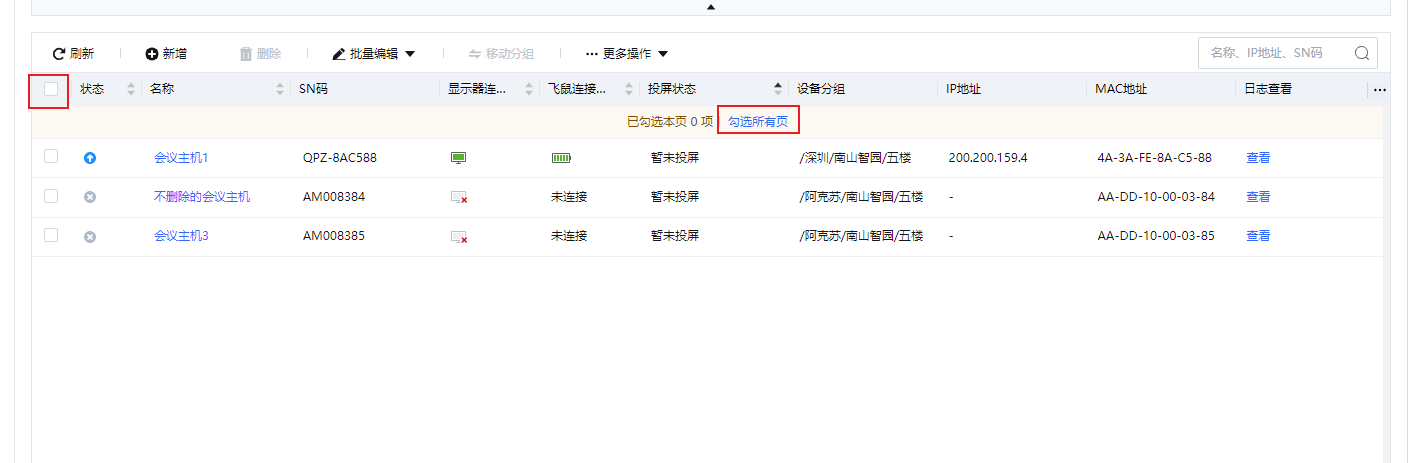Select checkbox for 不删除的会议主机 row
The height and width of the screenshot is (463, 1408).
[51, 196]
